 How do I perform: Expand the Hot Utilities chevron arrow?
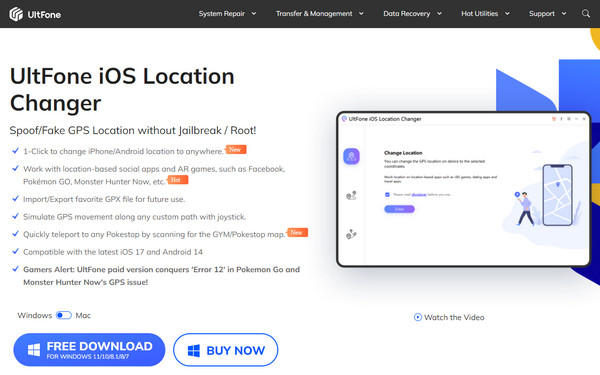[507, 14]
